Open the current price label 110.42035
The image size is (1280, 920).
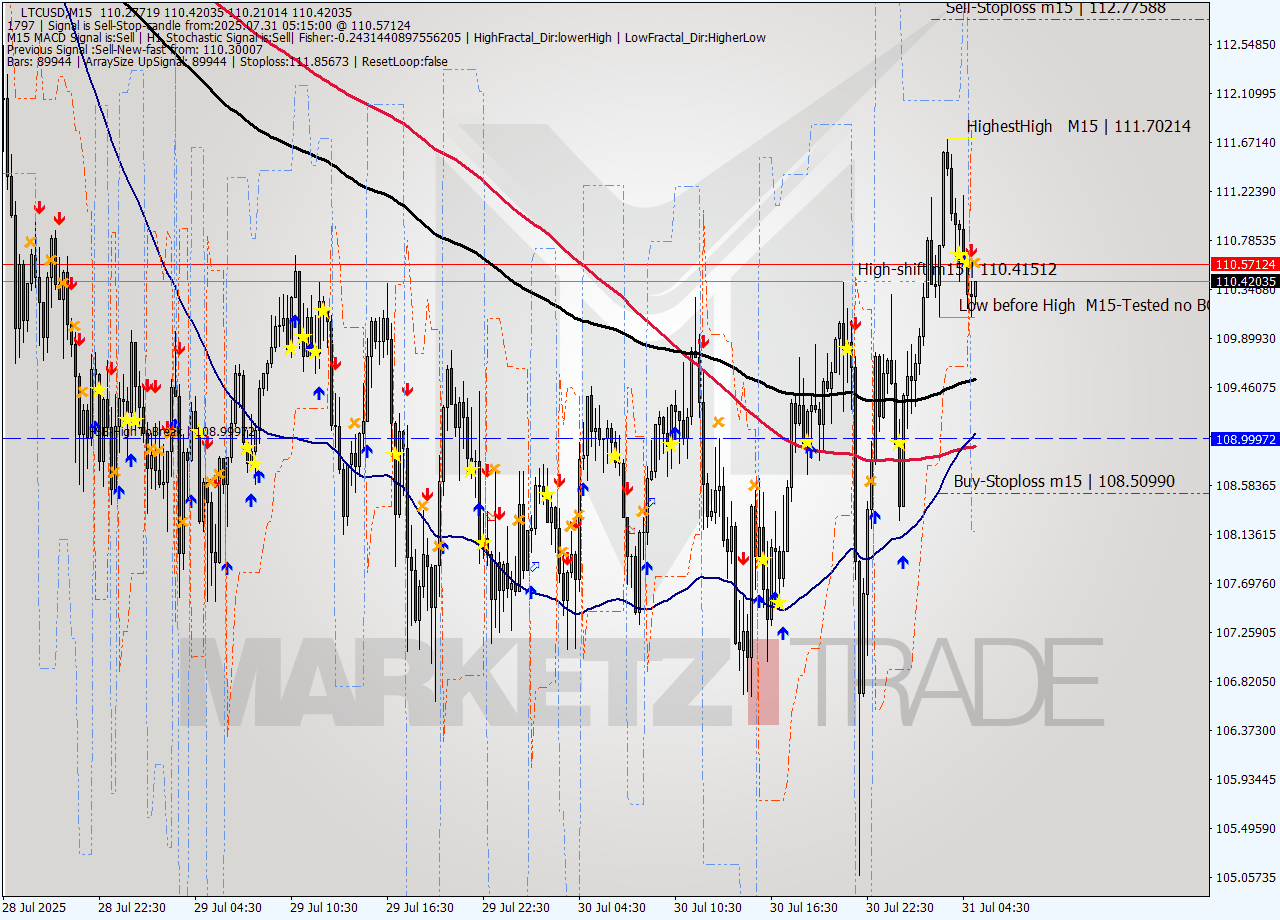[1243, 282]
